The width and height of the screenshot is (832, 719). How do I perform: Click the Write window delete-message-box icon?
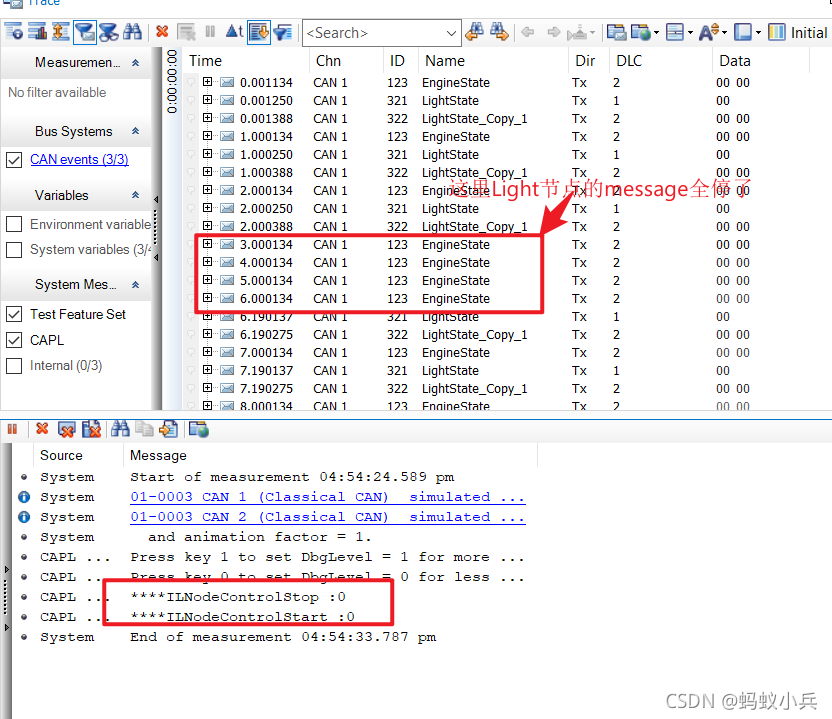tap(67, 429)
